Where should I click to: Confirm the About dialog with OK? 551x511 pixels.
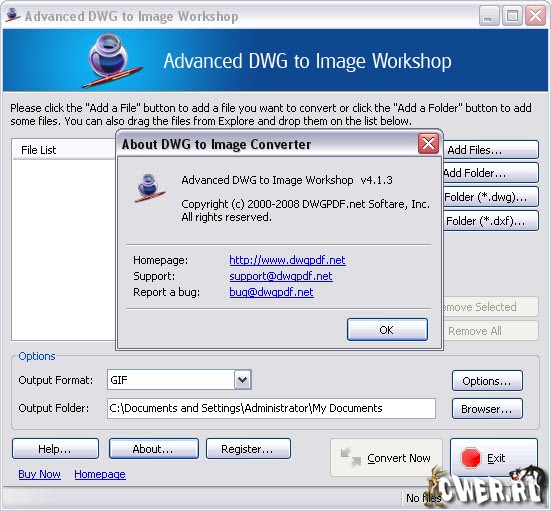387,330
